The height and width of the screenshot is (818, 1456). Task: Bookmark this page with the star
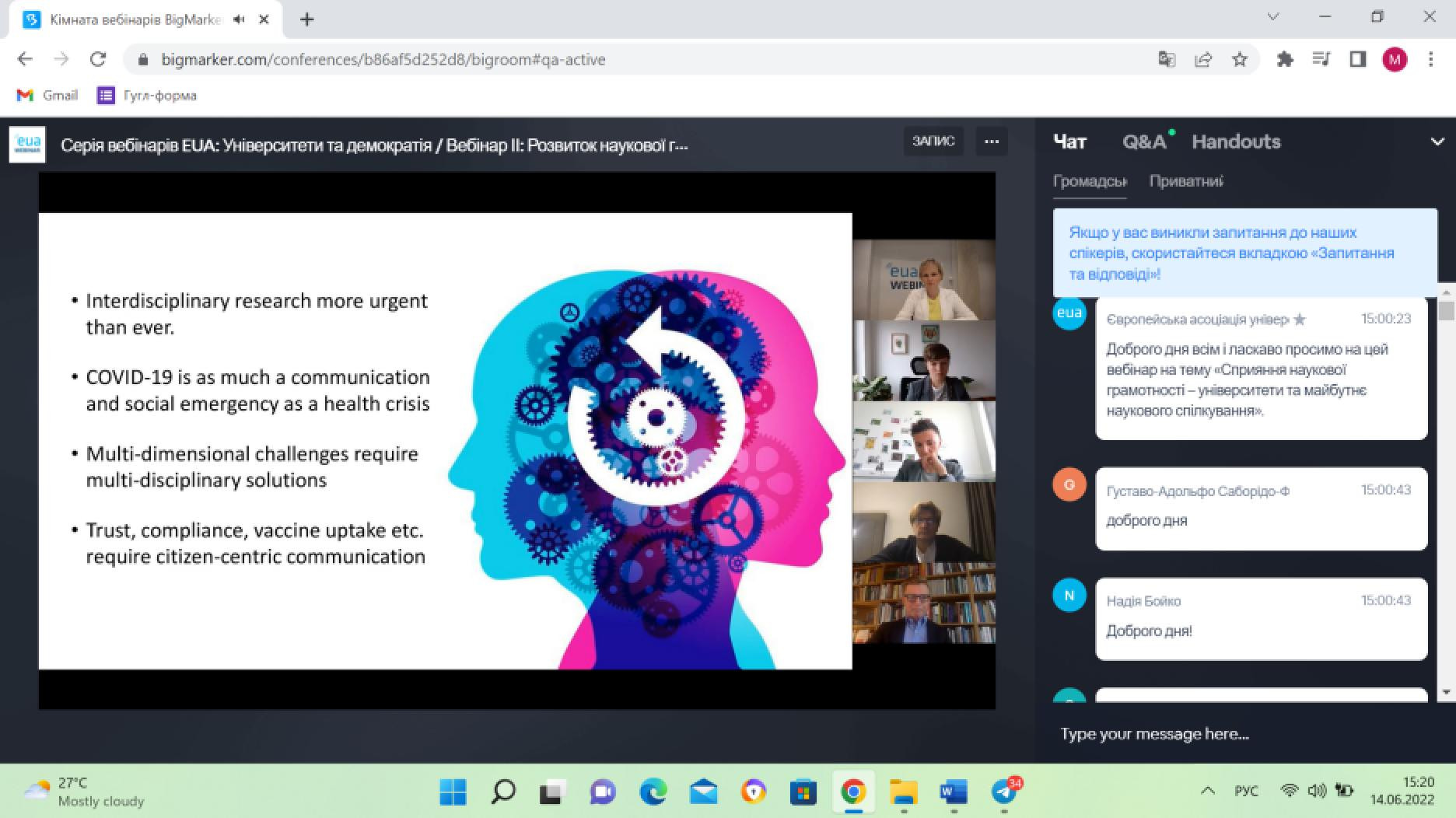coord(1240,60)
